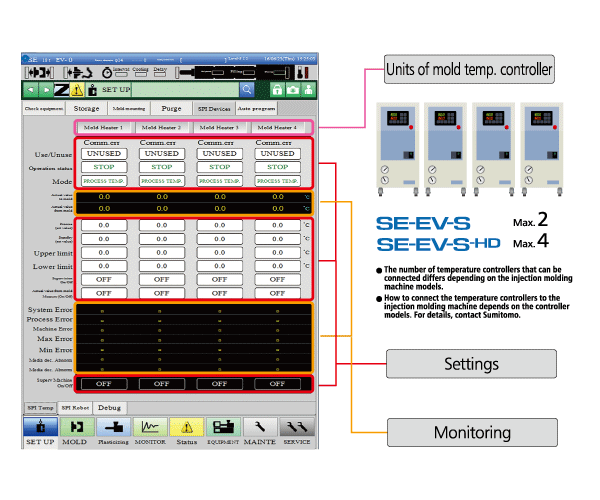Toggle Superv.Machine OFF for Mold Heater 1
The width and height of the screenshot is (600, 500).
(104, 384)
